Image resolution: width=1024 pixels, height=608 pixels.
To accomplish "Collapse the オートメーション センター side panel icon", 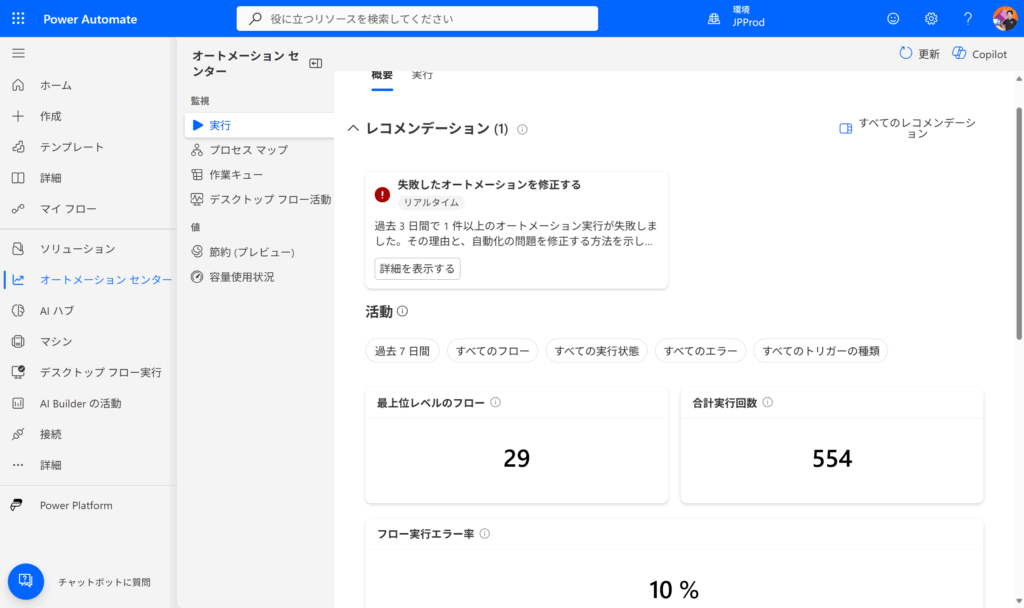I will point(316,63).
